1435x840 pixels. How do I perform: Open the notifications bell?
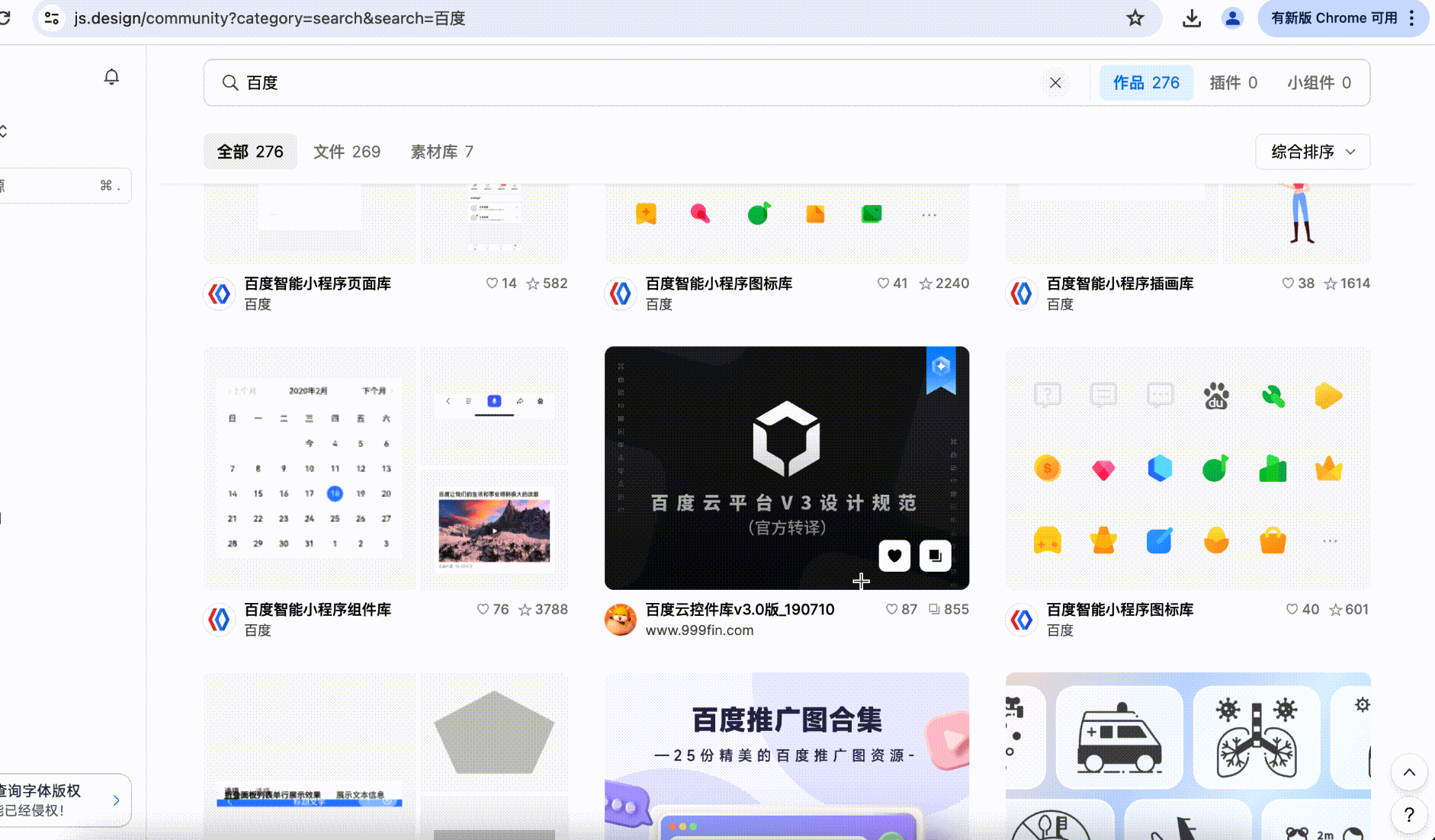[x=111, y=77]
